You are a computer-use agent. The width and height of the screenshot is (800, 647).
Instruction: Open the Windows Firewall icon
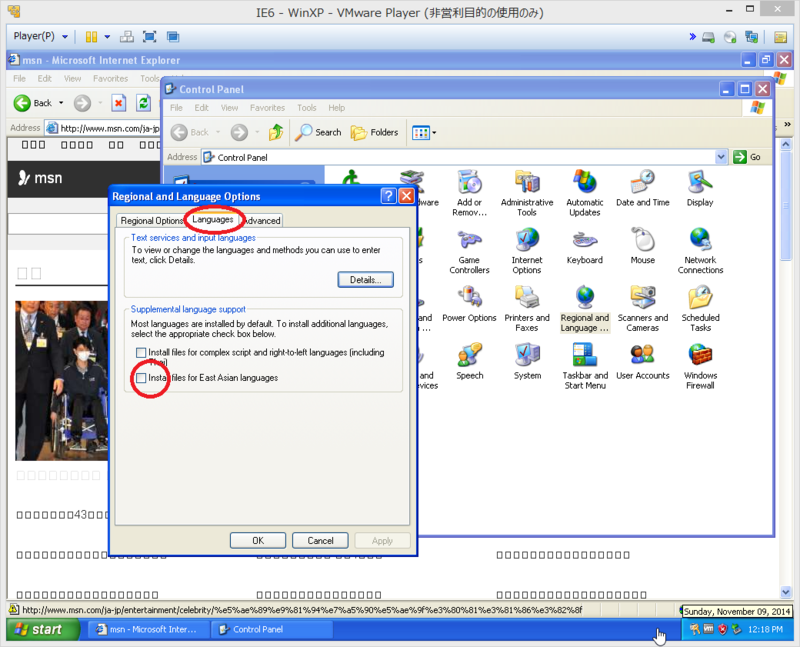(x=700, y=366)
